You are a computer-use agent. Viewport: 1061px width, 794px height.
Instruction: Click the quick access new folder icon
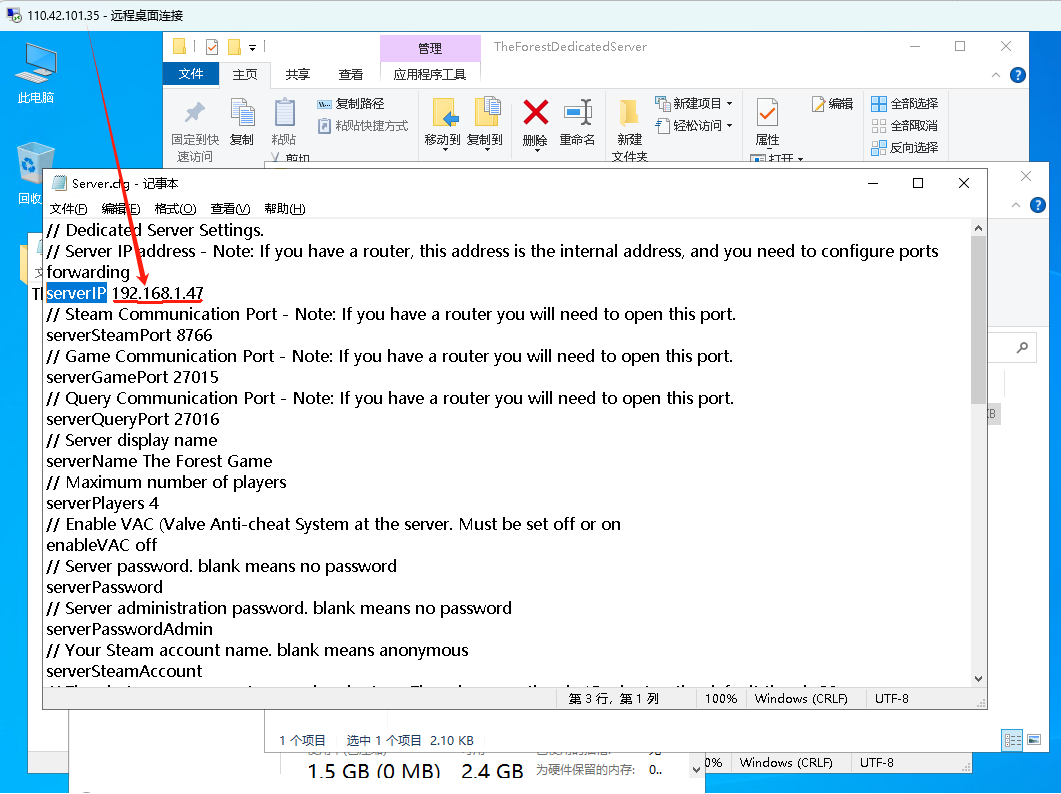pos(234,47)
